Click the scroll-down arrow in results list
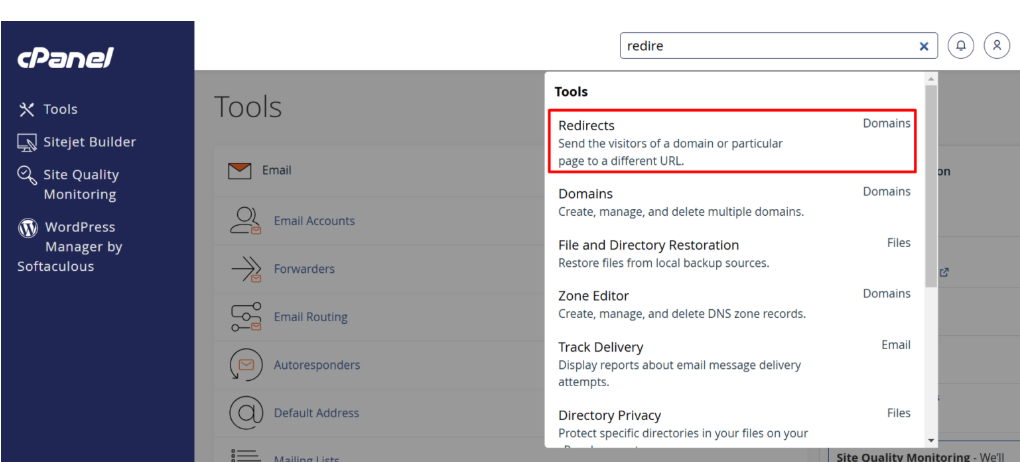Viewport: 1020px width, 462px height. pyautogui.click(x=932, y=439)
